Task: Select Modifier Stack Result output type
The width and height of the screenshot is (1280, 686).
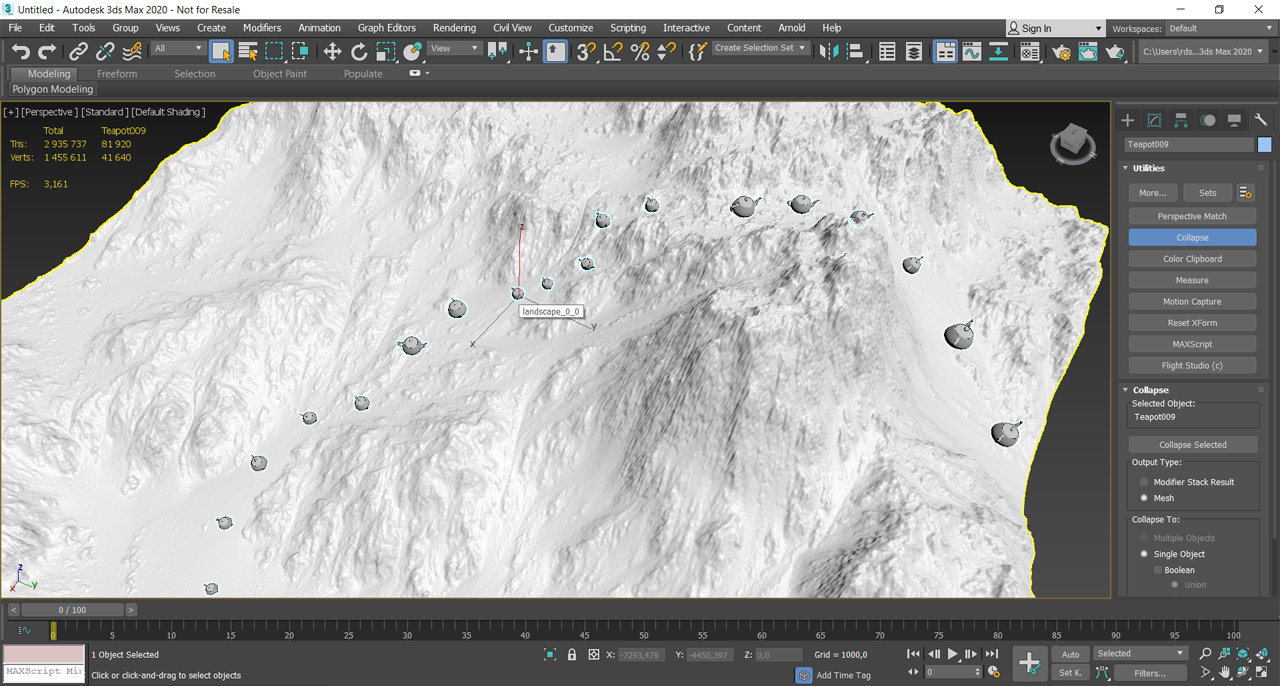Action: click(1144, 482)
